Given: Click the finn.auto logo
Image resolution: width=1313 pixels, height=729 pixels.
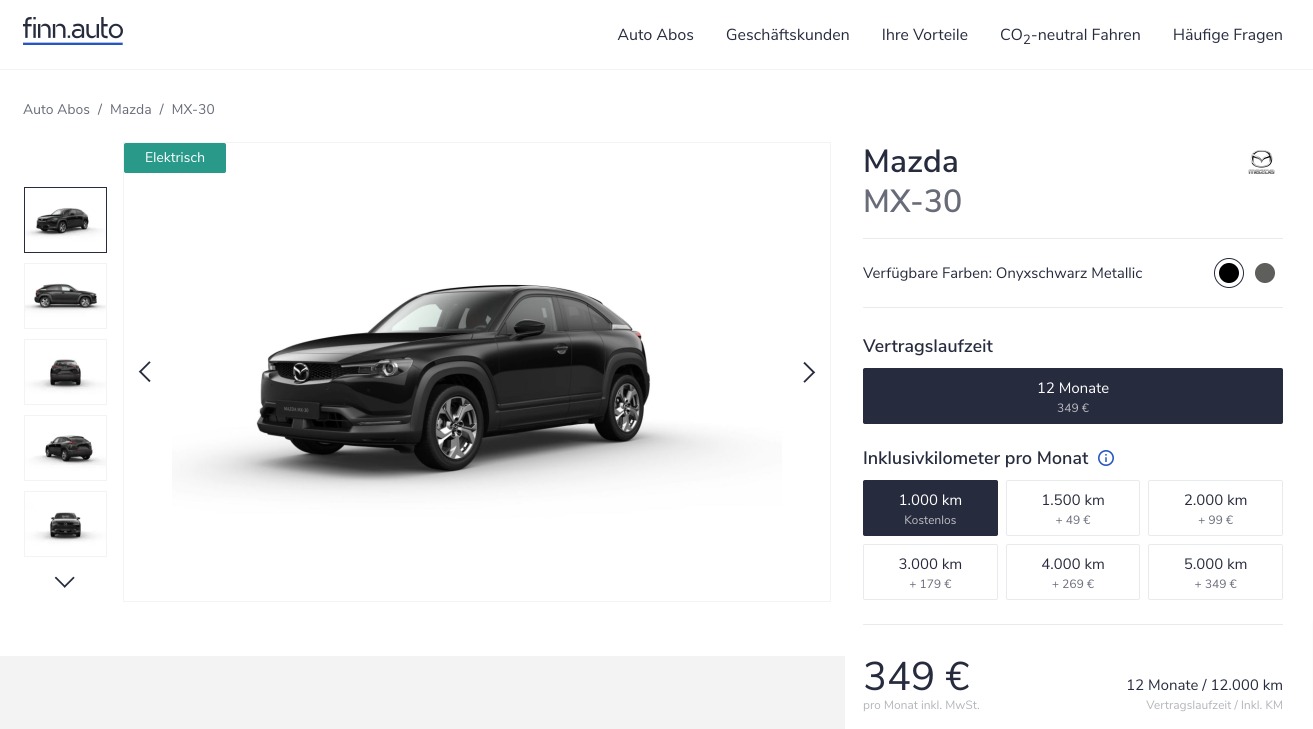Looking at the screenshot, I should coord(73,31).
